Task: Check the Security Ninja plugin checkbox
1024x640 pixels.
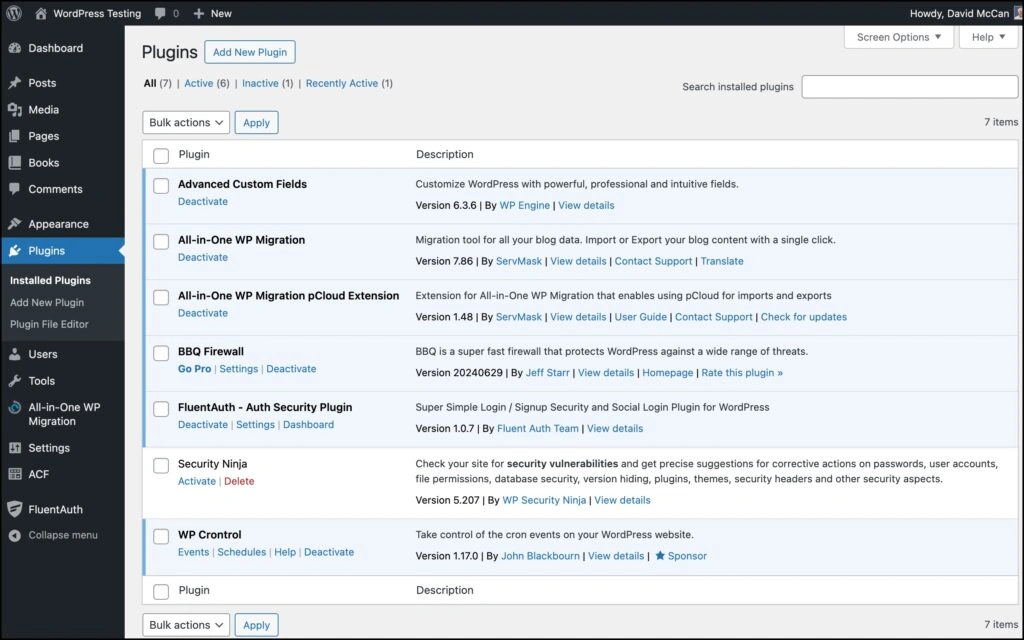Action: pos(160,464)
